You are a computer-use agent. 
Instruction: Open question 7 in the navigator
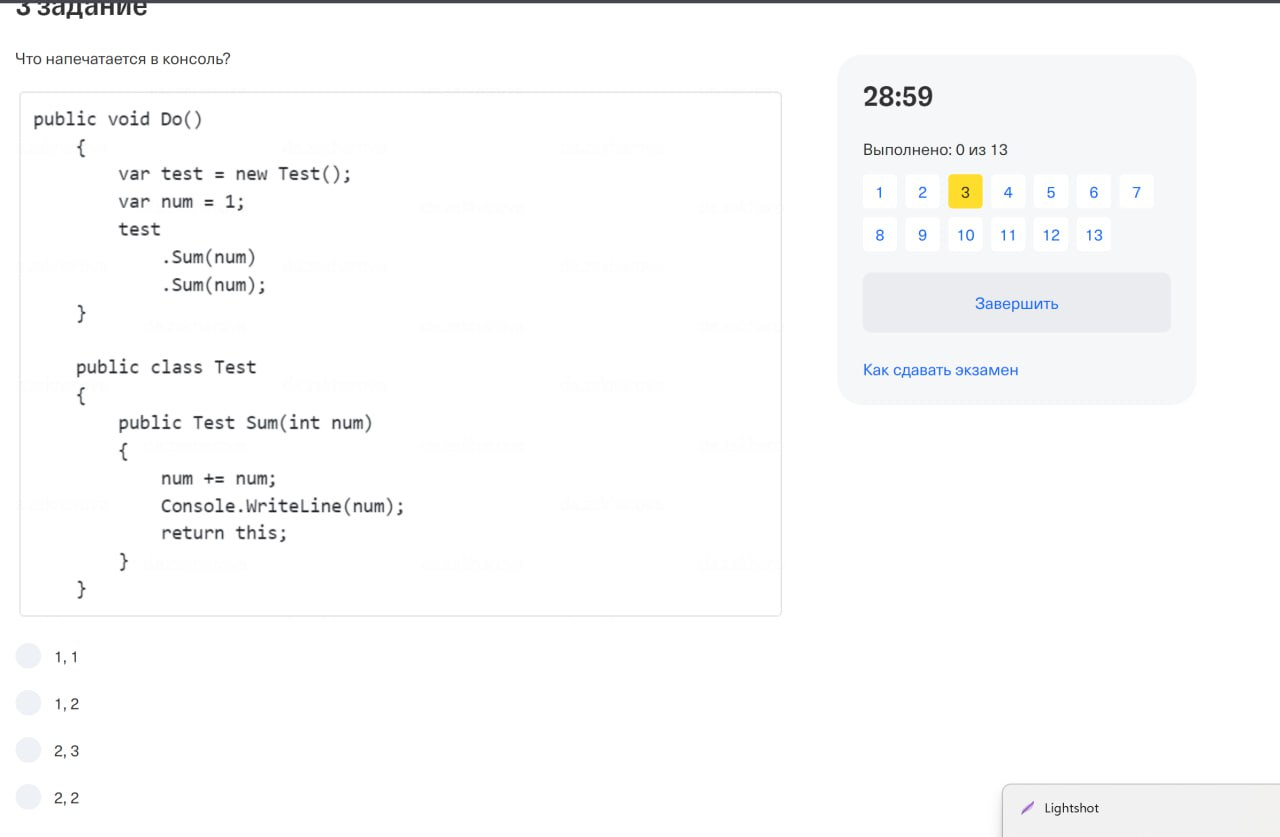[x=1136, y=192]
